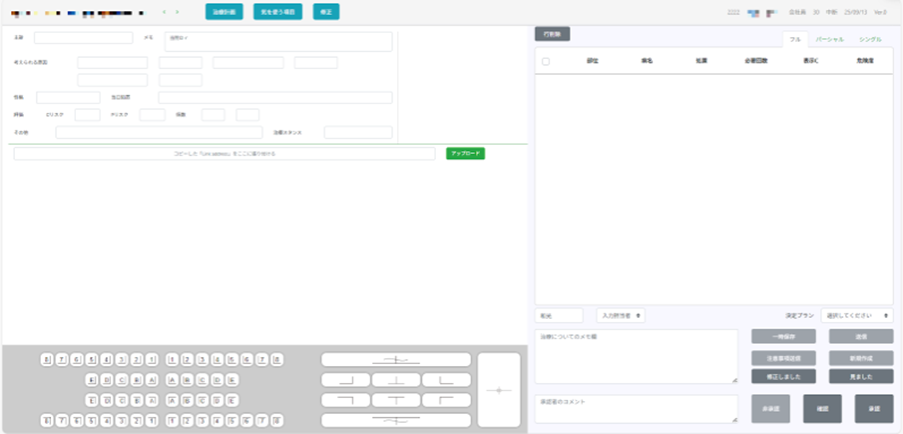Go to next record with right arrow
Screen dimensions: 903x434
(x=178, y=12)
